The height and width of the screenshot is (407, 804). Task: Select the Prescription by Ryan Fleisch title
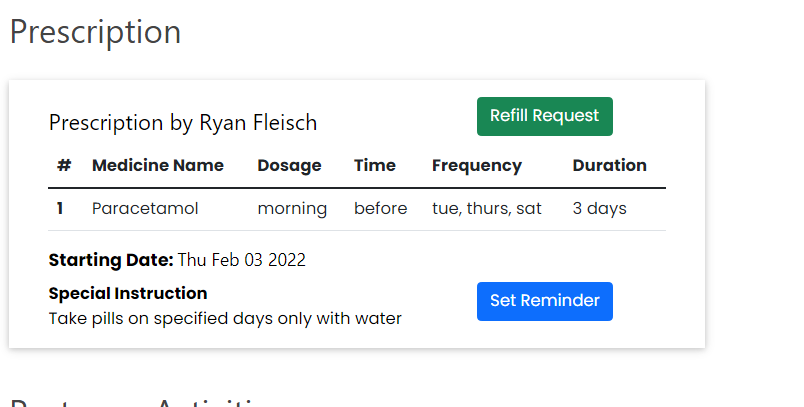click(182, 123)
